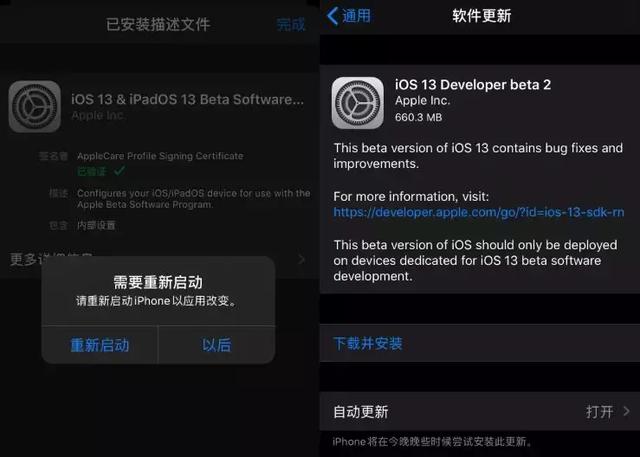Select the 打开 value of auto update
This screenshot has height=457, width=640.
[x=600, y=412]
